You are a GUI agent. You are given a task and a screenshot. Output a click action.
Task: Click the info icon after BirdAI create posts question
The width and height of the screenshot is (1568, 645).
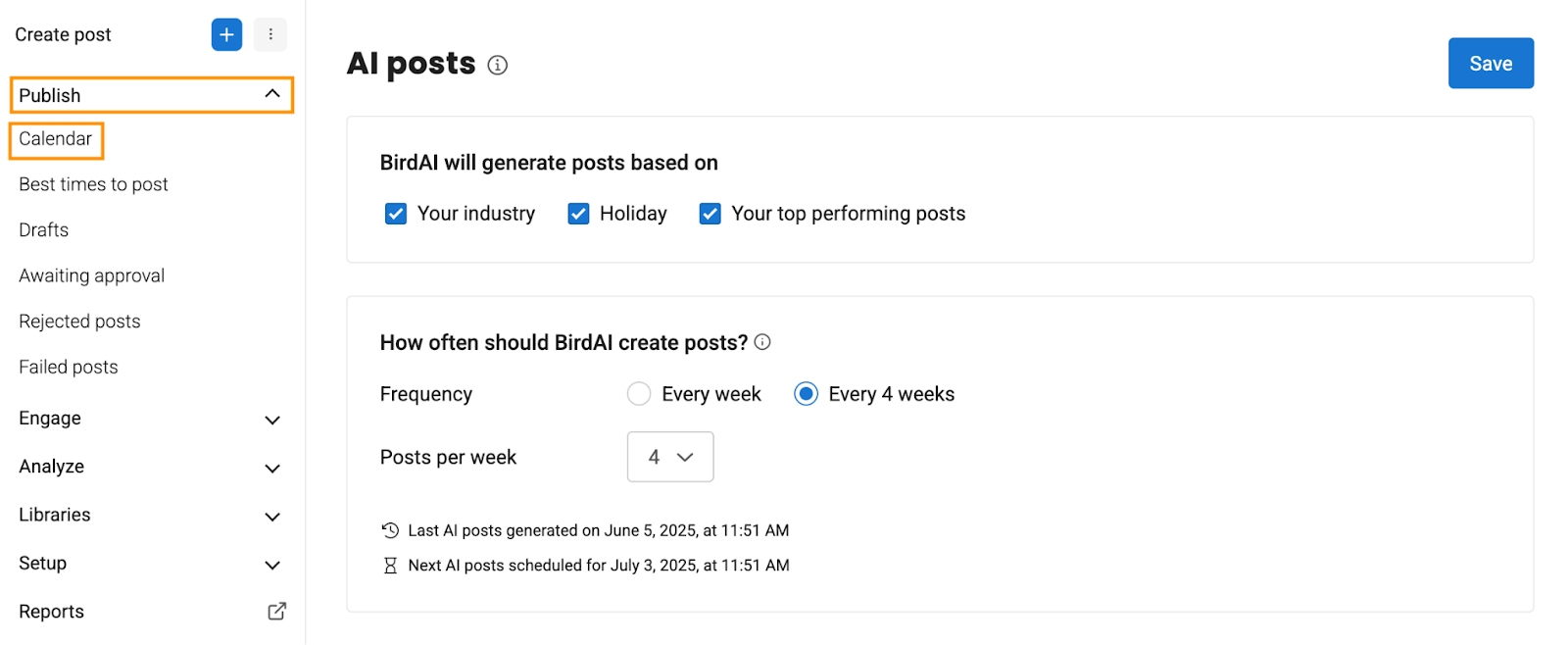[762, 342]
